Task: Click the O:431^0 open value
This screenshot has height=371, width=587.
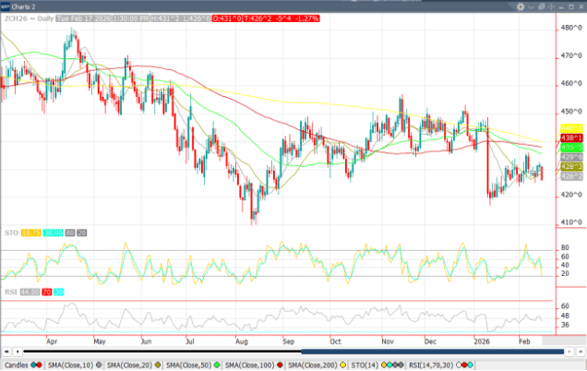Action: pos(227,18)
